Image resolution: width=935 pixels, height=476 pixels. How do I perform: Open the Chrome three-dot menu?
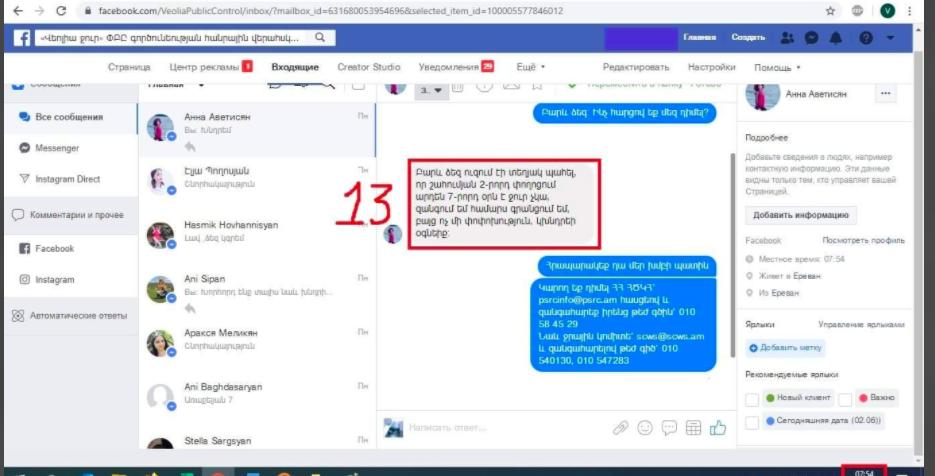(x=909, y=11)
